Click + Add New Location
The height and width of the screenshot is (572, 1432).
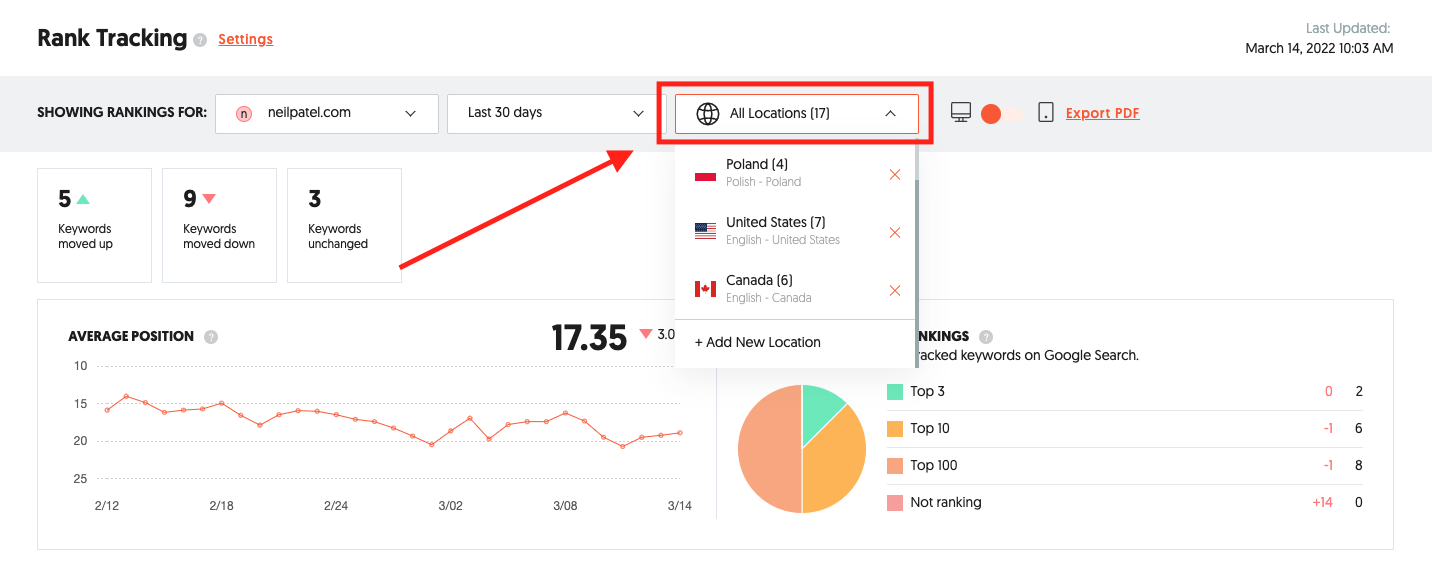[758, 342]
